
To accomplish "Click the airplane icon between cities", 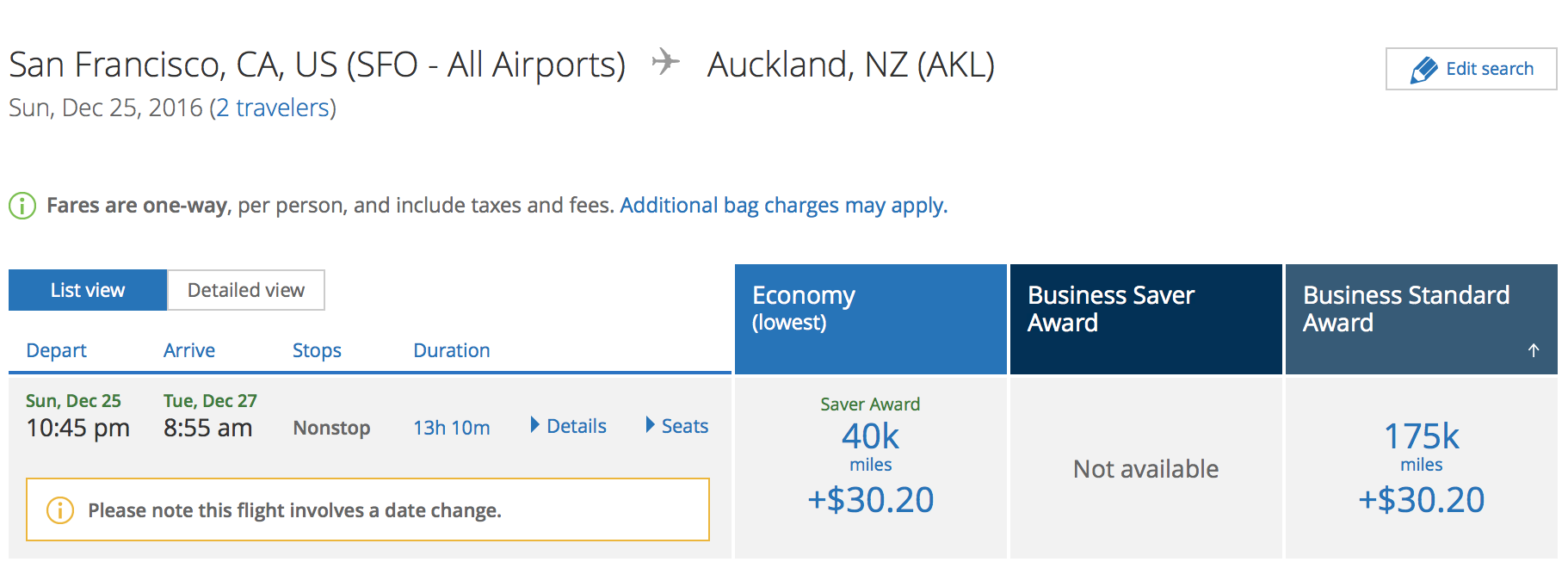I will pos(665,63).
